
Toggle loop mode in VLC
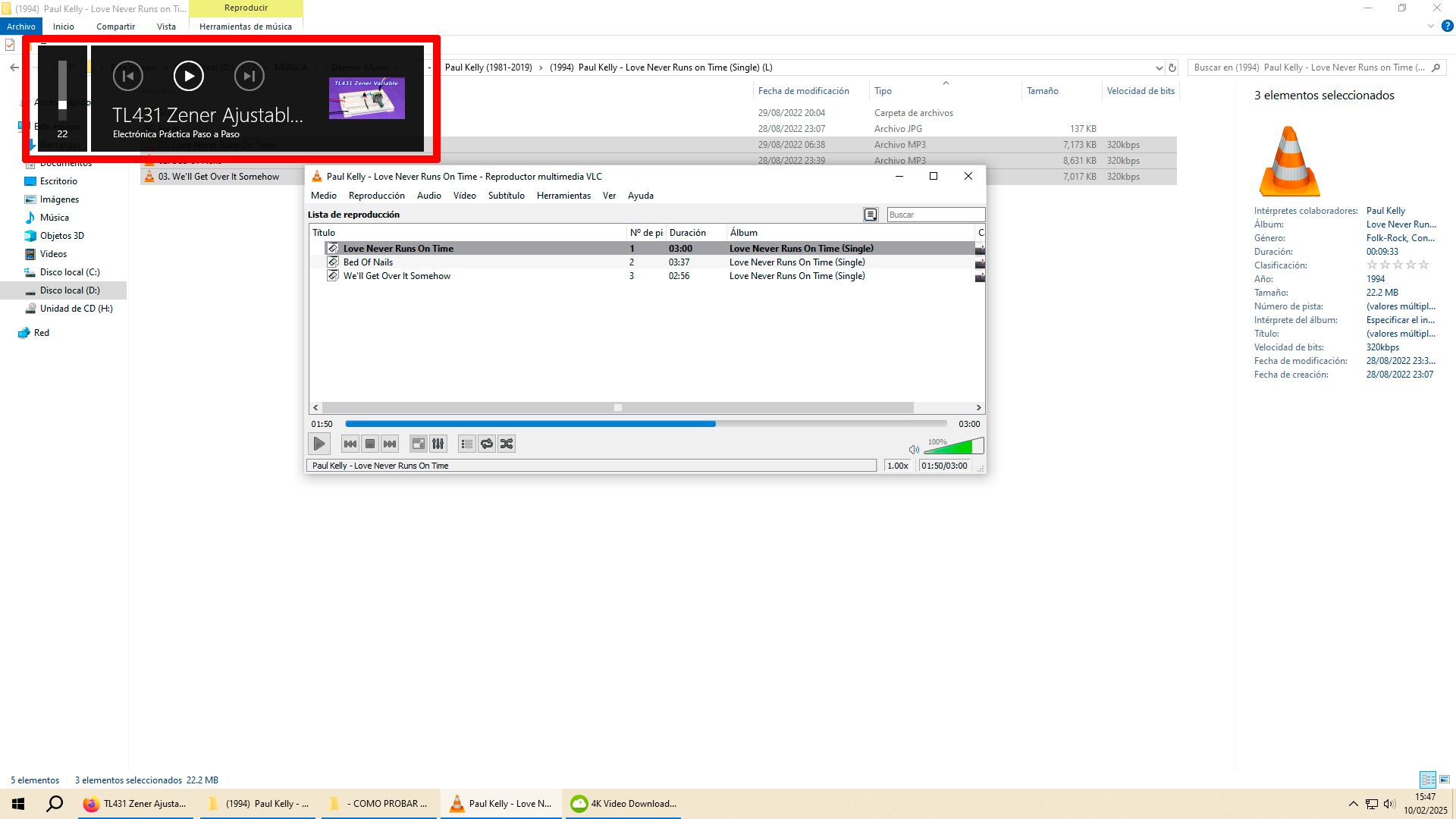pos(487,444)
